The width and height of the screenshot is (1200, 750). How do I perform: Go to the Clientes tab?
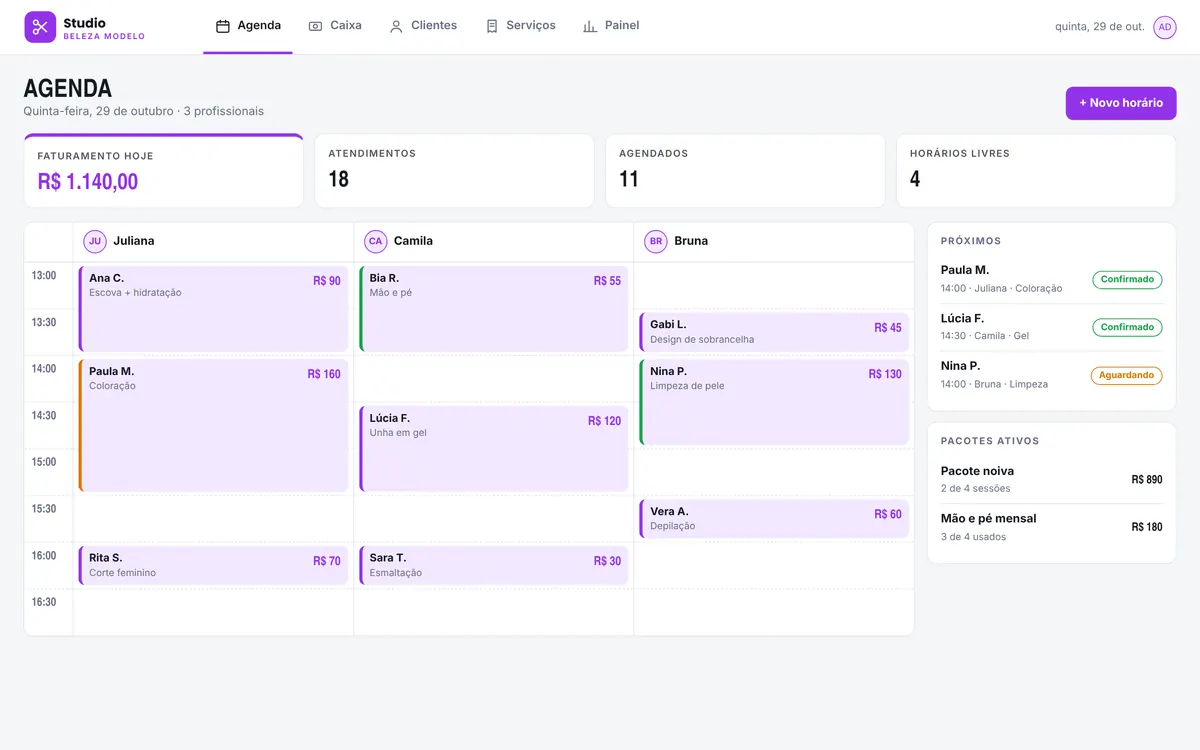pyautogui.click(x=423, y=26)
